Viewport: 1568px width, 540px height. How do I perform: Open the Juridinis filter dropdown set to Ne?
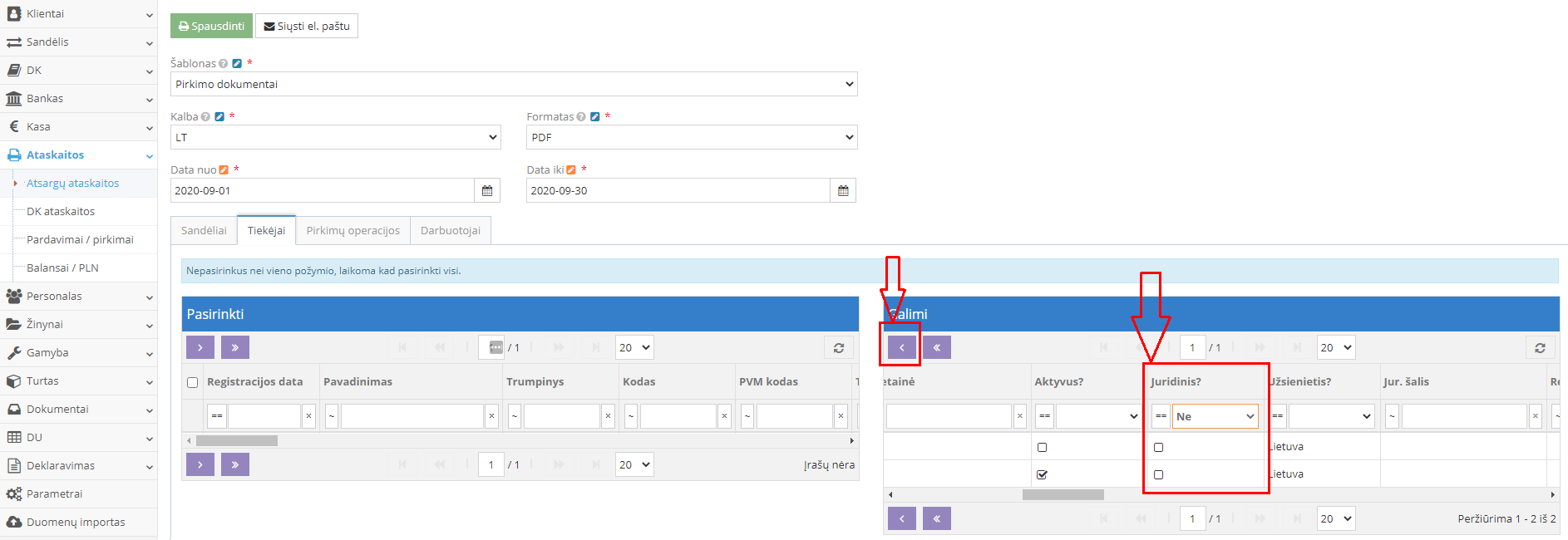[x=1215, y=417]
